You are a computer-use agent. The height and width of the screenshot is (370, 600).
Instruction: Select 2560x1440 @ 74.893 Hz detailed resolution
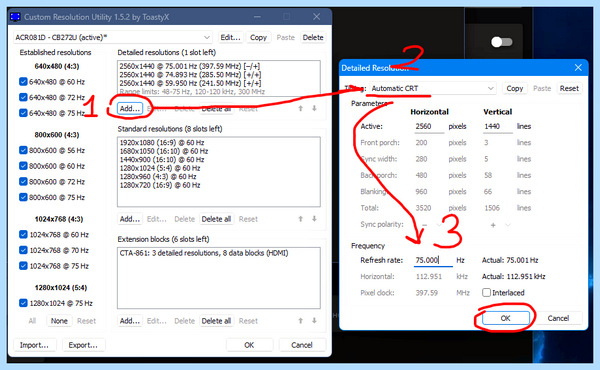tap(190, 75)
